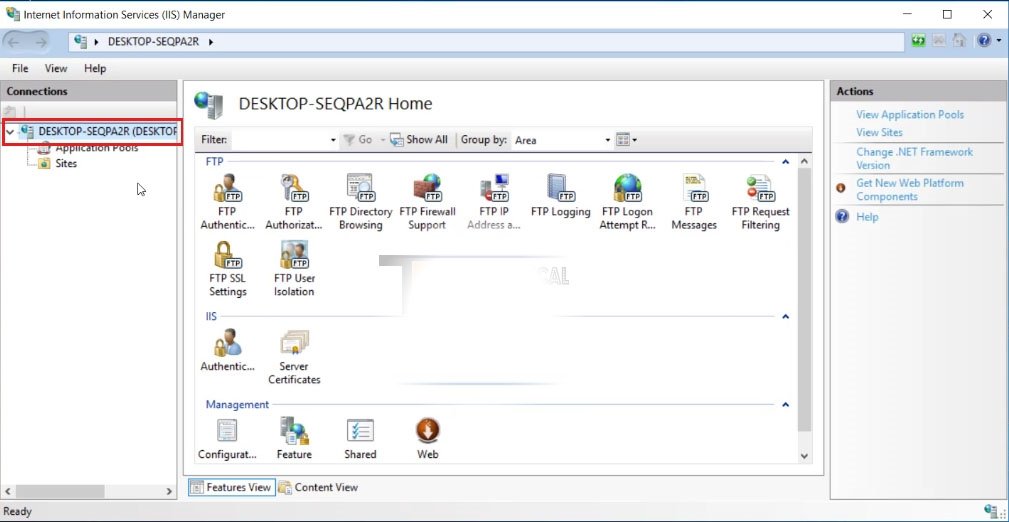Open FTP SSL Settings icon
The width and height of the screenshot is (1009, 522).
click(227, 268)
